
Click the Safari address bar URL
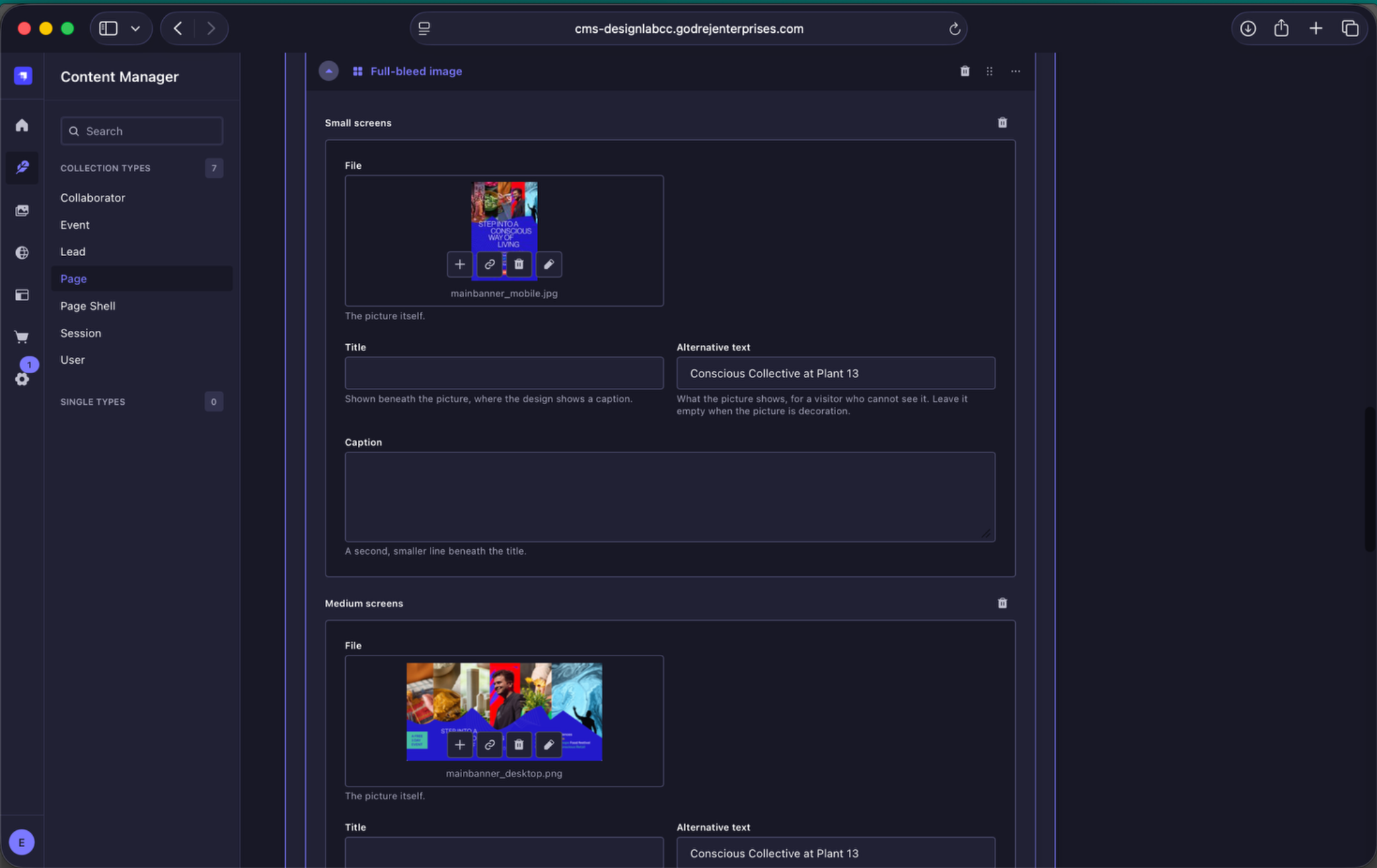[689, 29]
